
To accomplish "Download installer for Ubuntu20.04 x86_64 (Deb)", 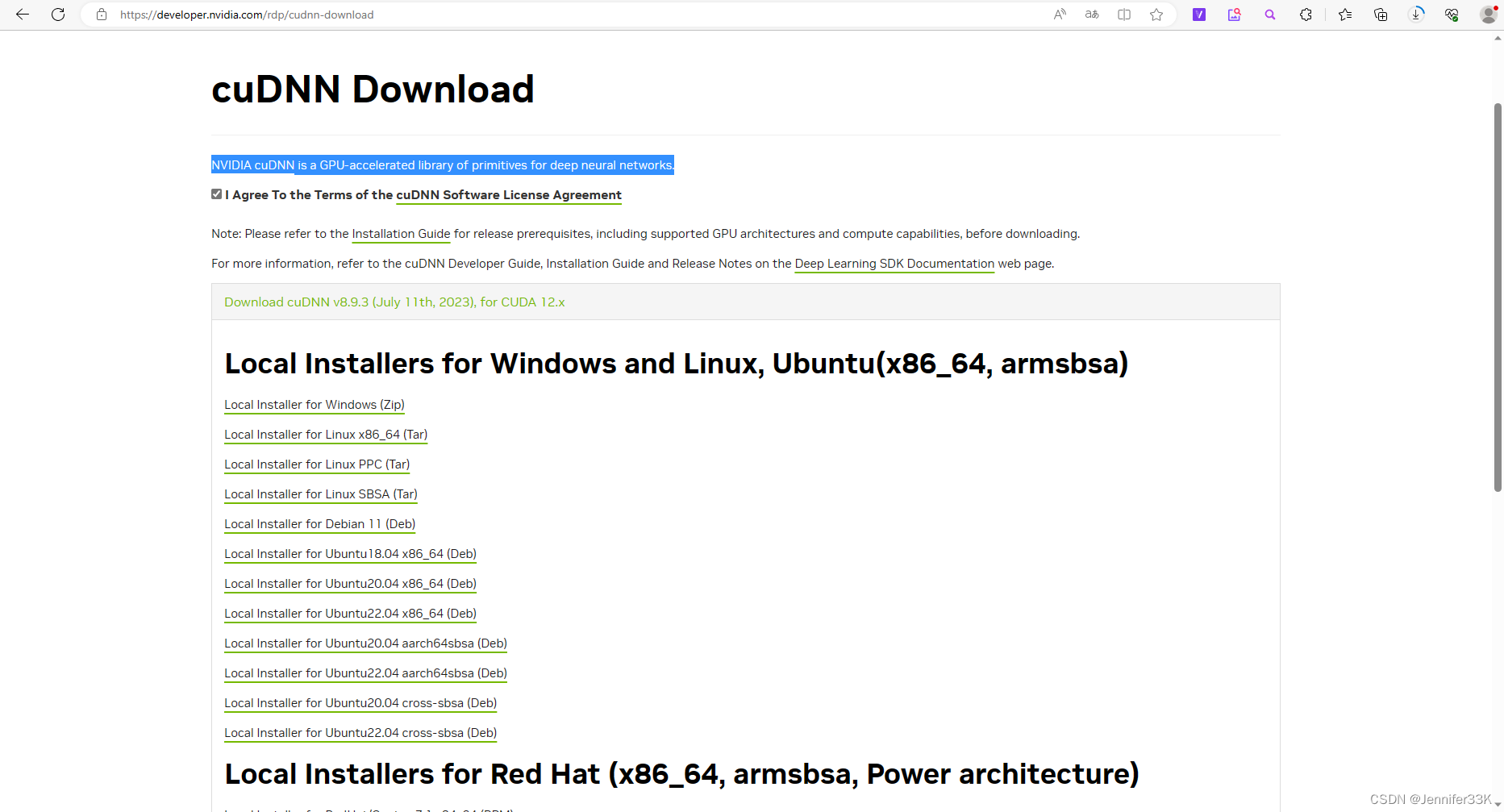I will coord(350,584).
